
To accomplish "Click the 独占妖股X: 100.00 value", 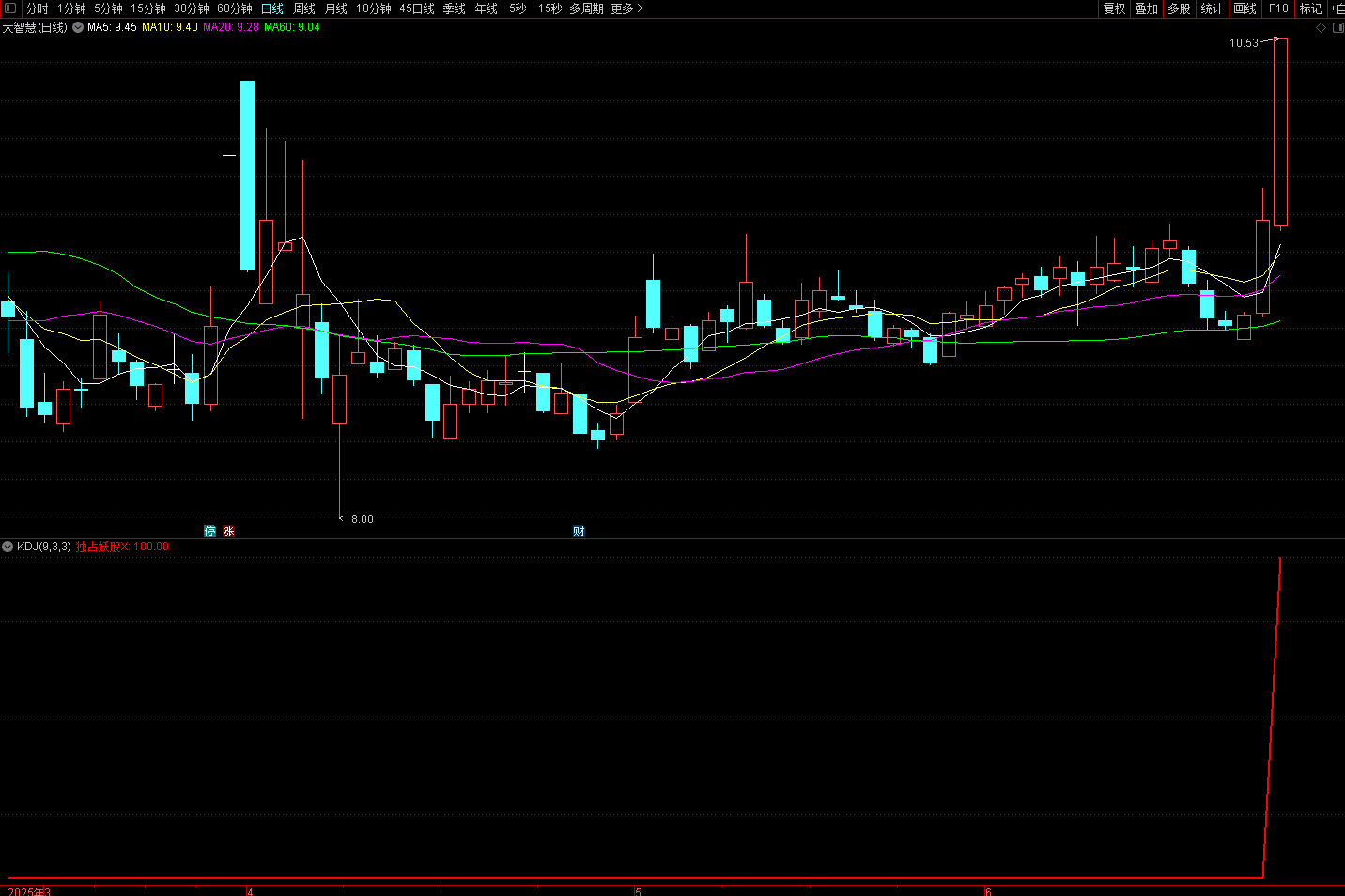I will tap(123, 546).
